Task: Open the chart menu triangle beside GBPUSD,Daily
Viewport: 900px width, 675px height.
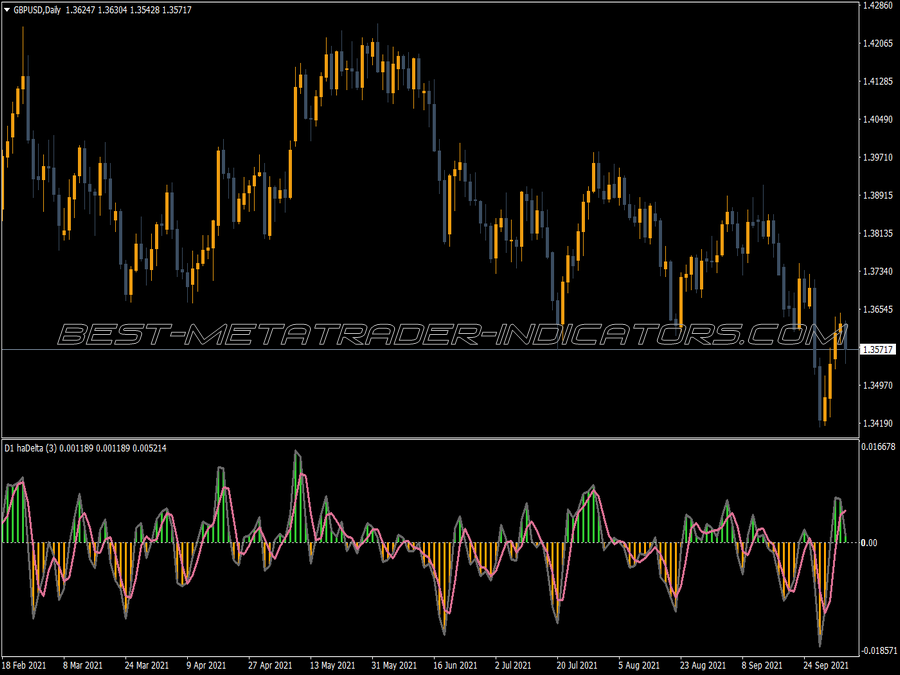Action: pyautogui.click(x=7, y=10)
